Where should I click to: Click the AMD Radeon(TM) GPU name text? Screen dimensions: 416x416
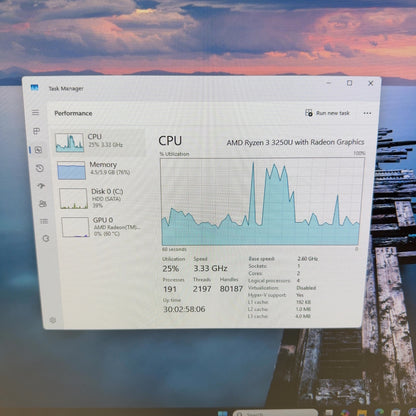[x=117, y=227]
